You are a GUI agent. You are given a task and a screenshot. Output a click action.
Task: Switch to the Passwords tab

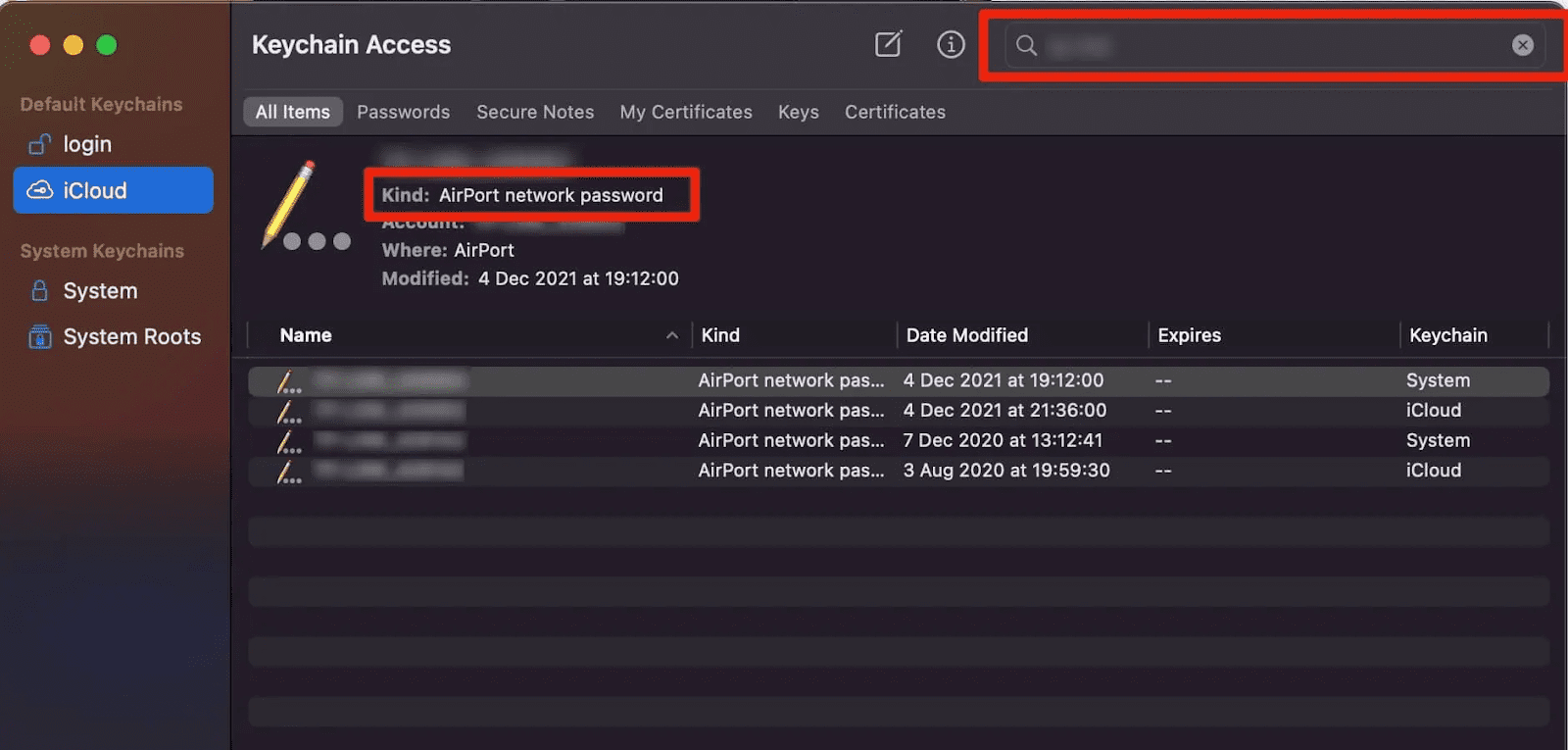point(403,112)
